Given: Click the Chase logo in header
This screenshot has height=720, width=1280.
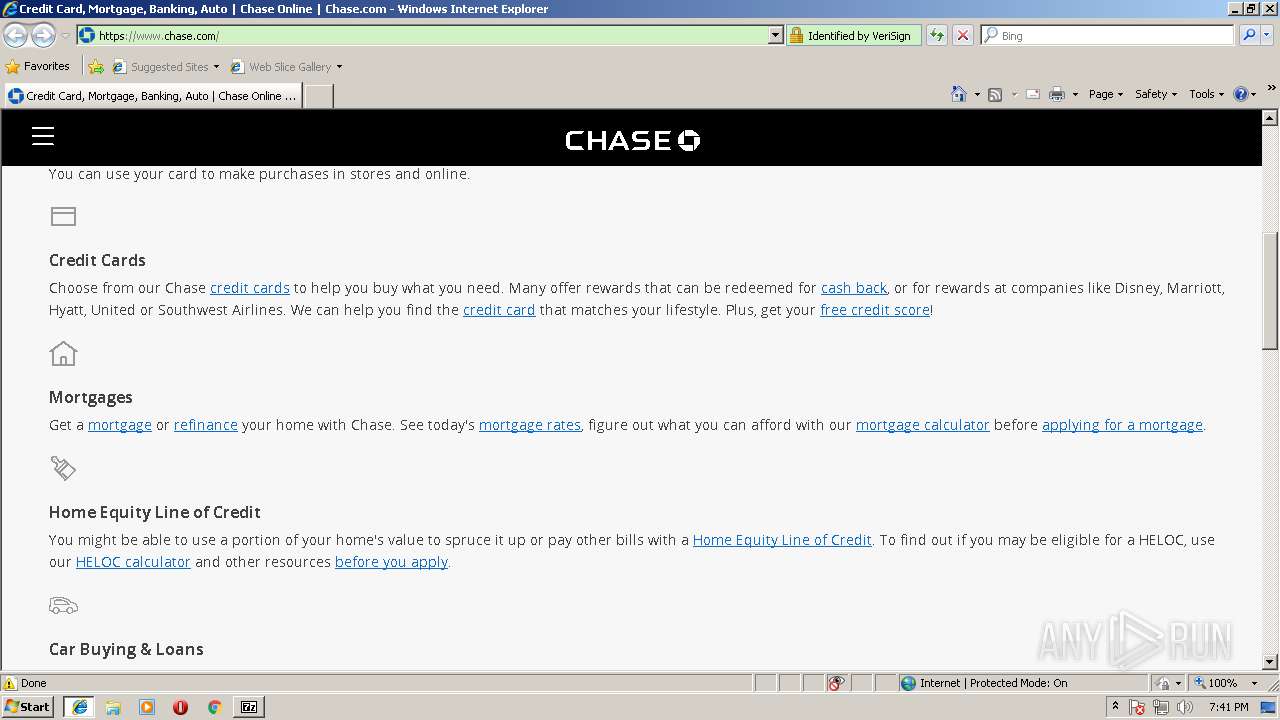Looking at the screenshot, I should coord(632,140).
